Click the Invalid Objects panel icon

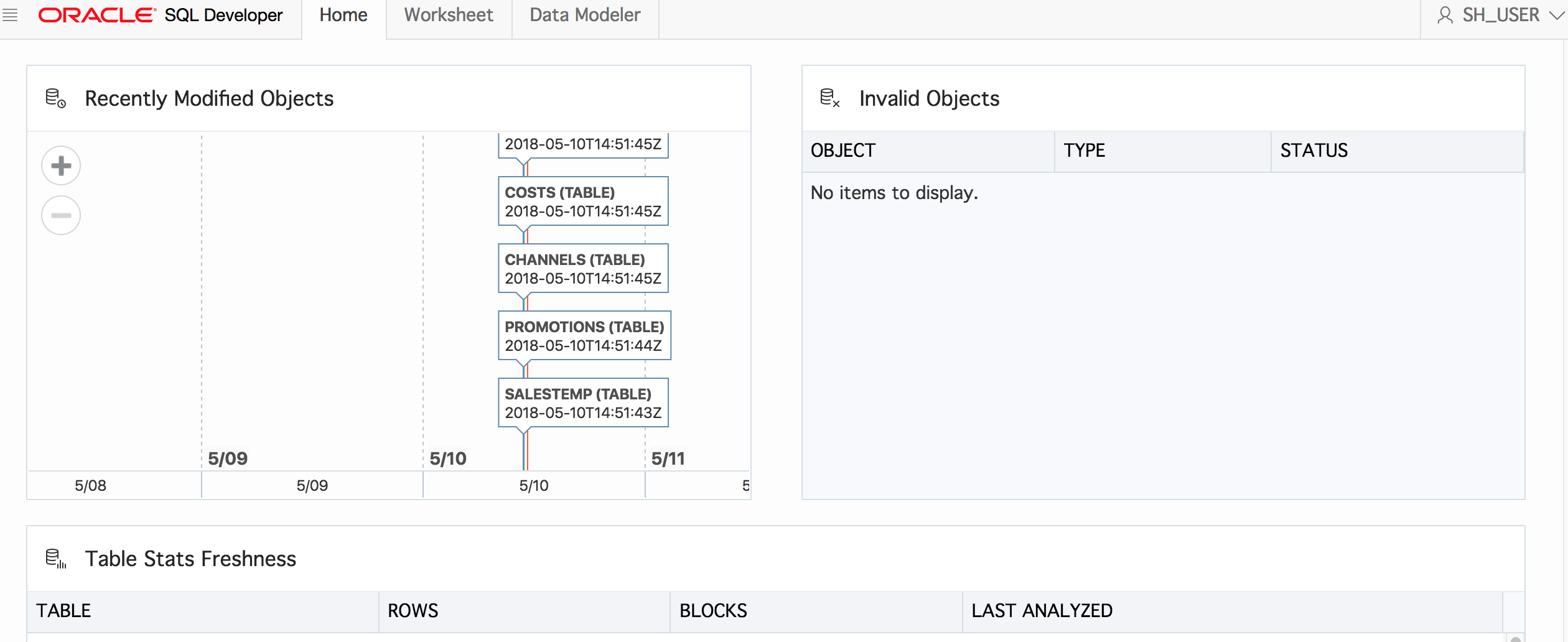[x=829, y=98]
